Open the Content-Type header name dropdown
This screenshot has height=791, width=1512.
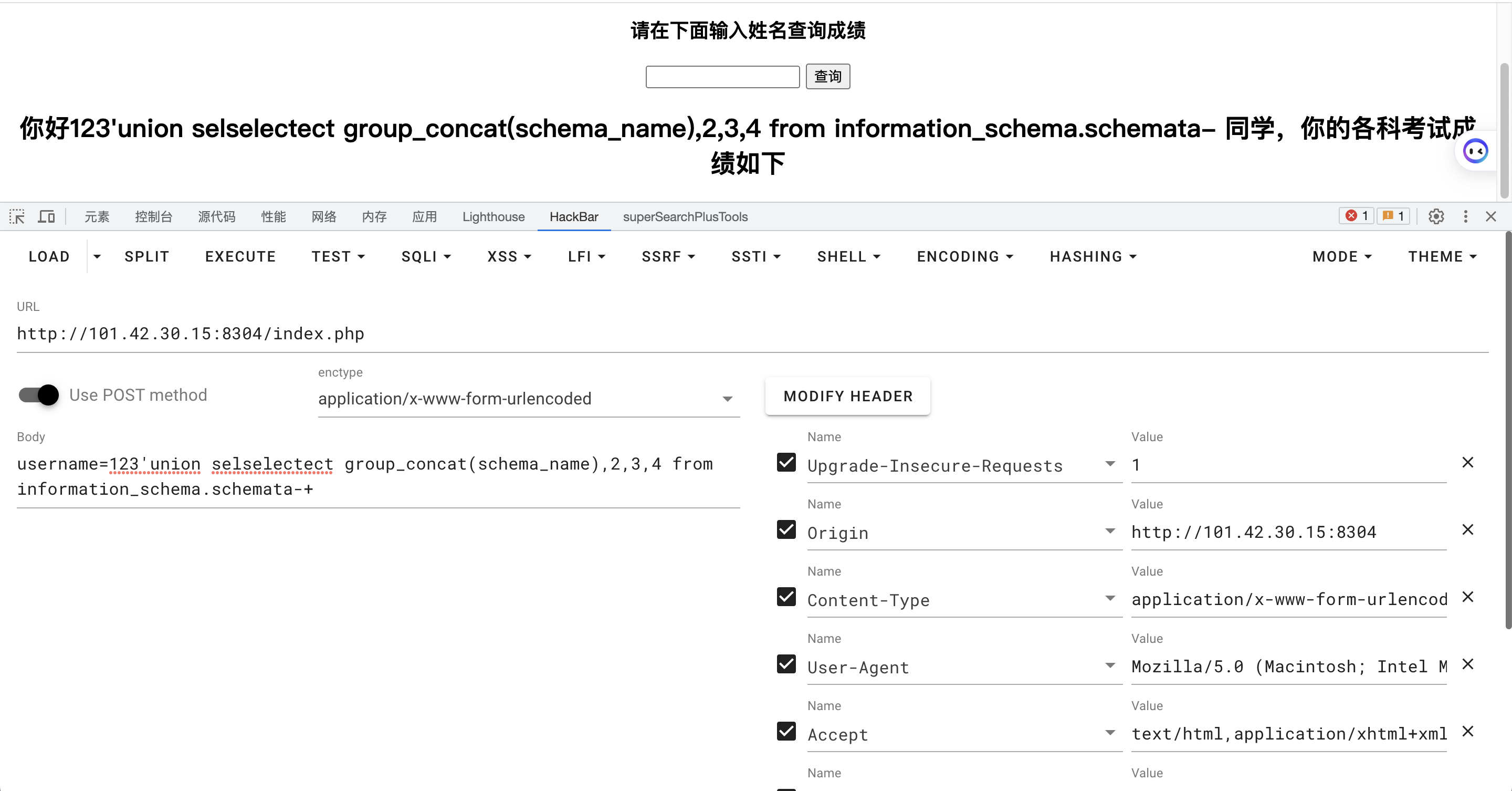tap(1110, 598)
